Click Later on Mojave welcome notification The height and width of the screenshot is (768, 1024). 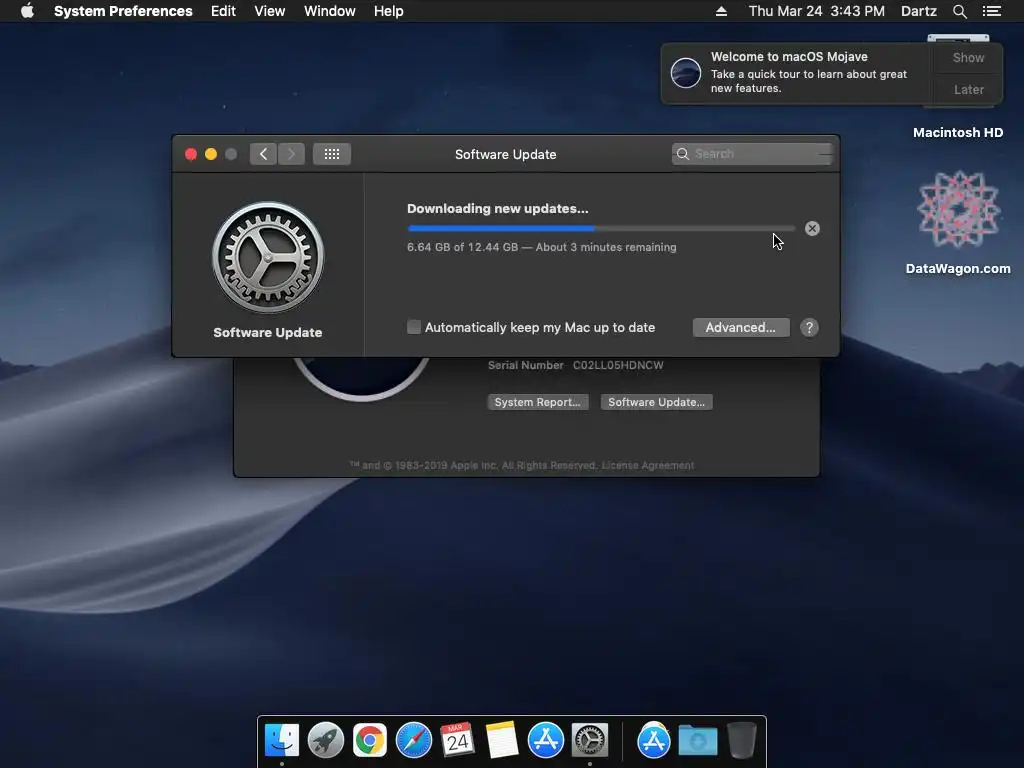(x=968, y=89)
